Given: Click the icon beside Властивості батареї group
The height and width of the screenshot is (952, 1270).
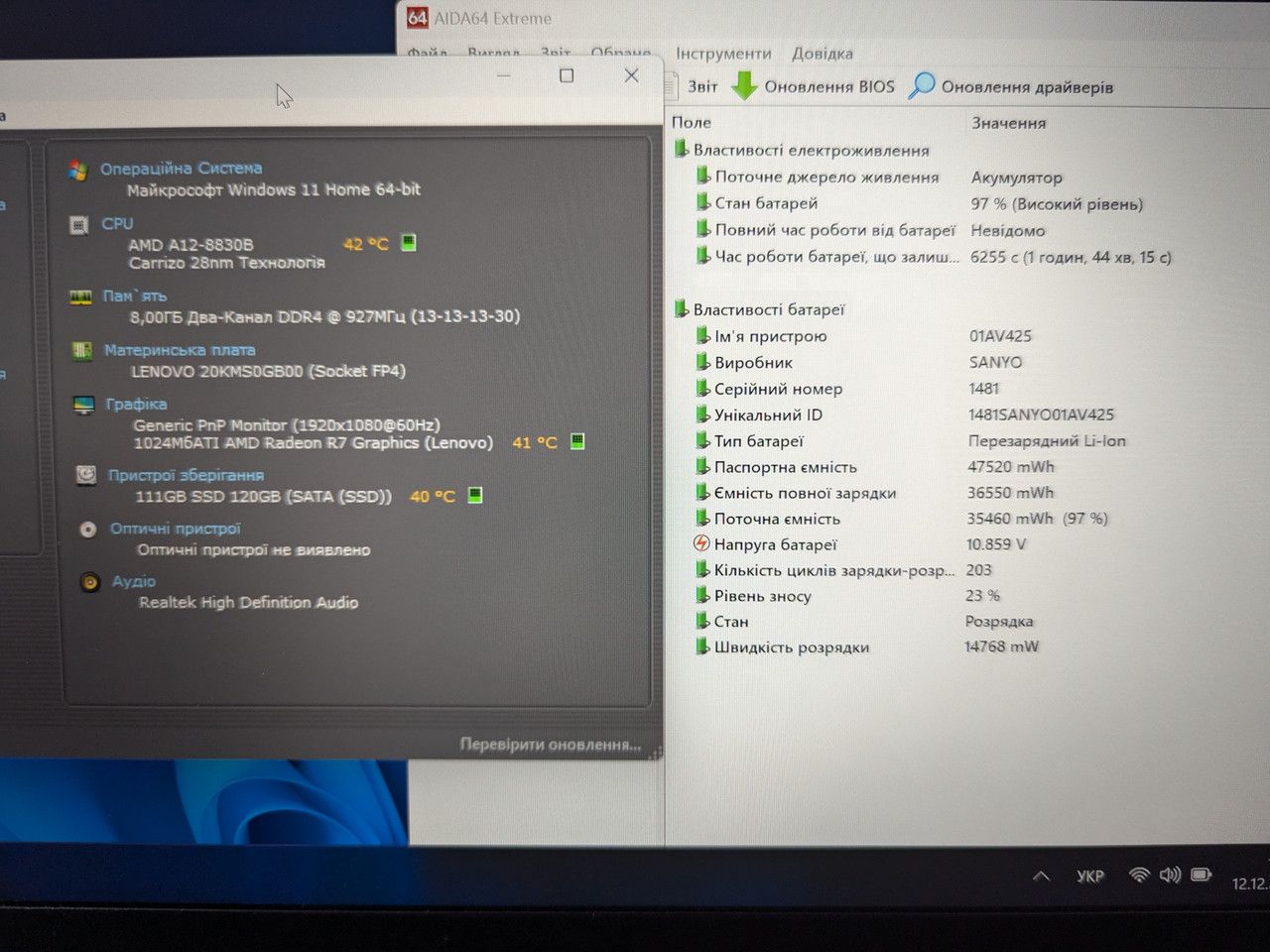Looking at the screenshot, I should click(x=681, y=308).
